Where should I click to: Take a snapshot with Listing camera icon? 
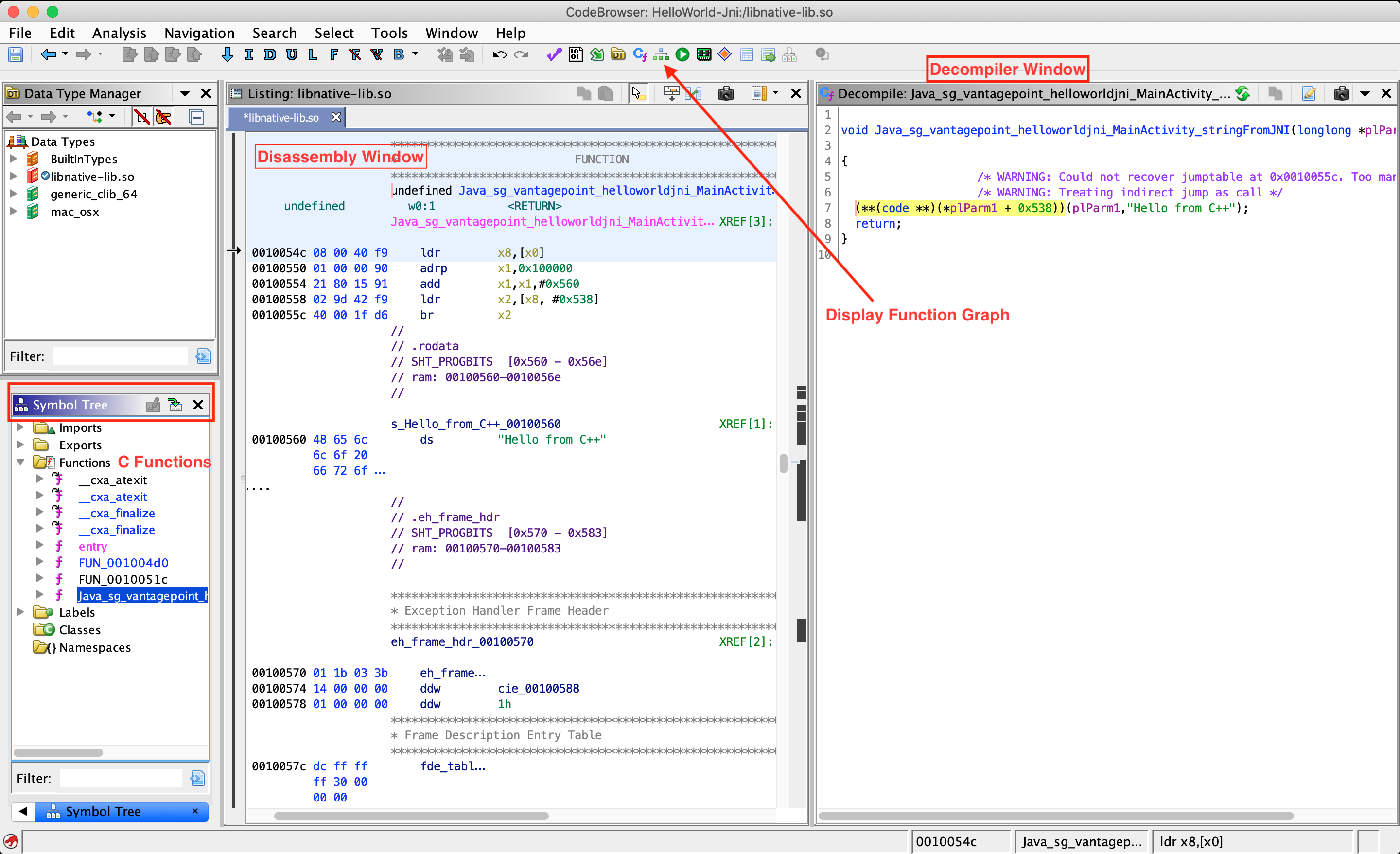point(726,93)
